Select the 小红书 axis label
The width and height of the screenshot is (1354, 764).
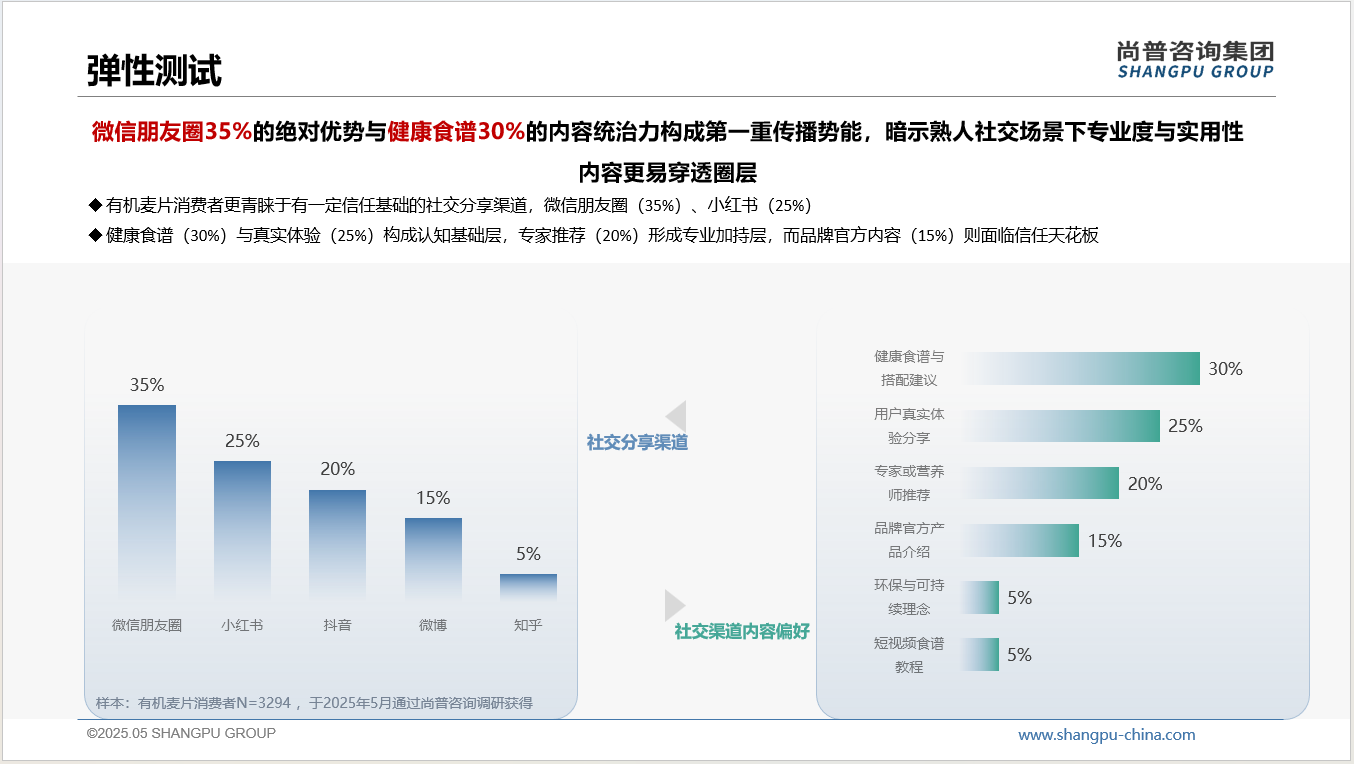click(x=242, y=625)
